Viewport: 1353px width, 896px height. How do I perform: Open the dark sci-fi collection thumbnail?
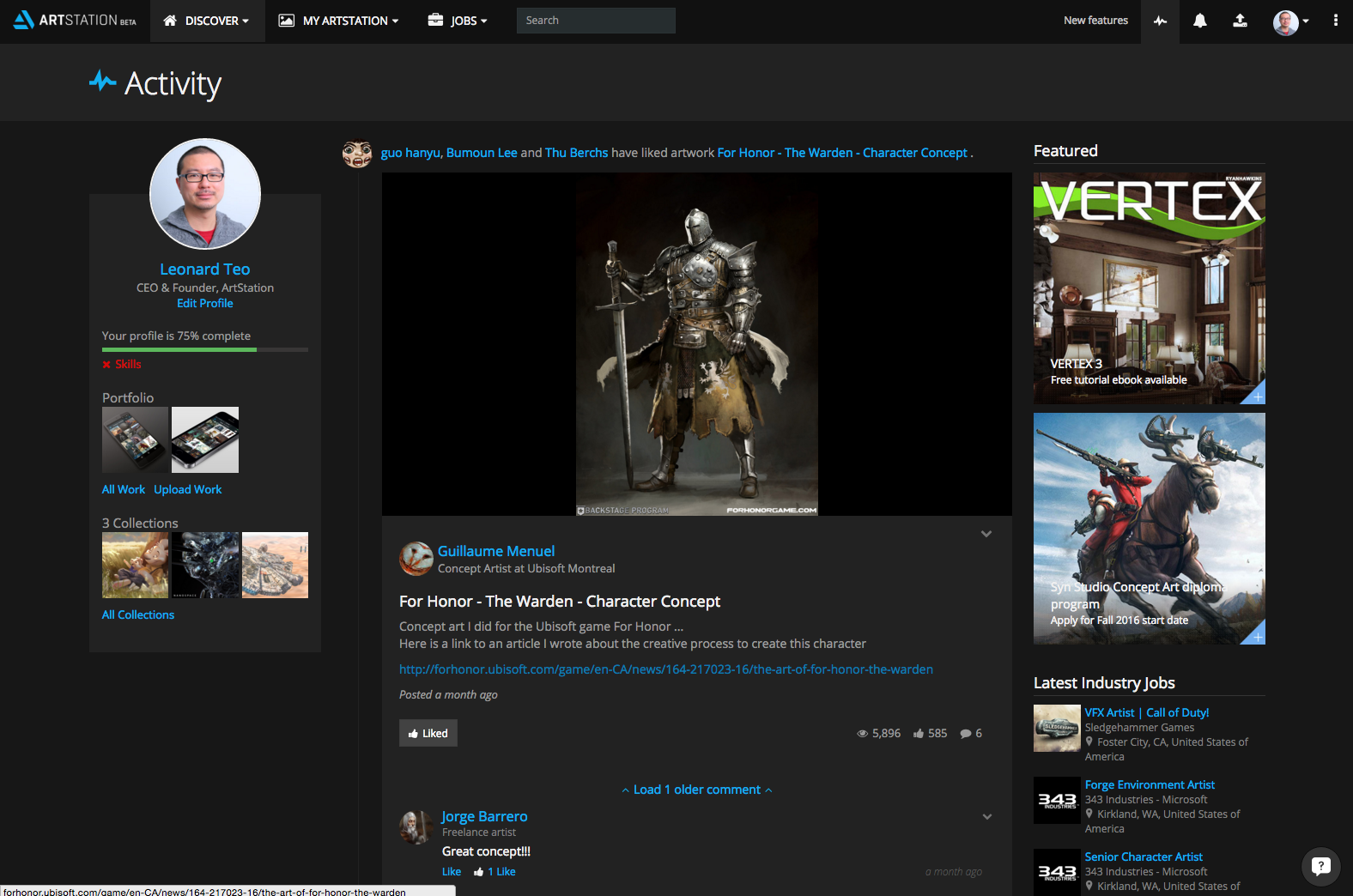[x=205, y=565]
